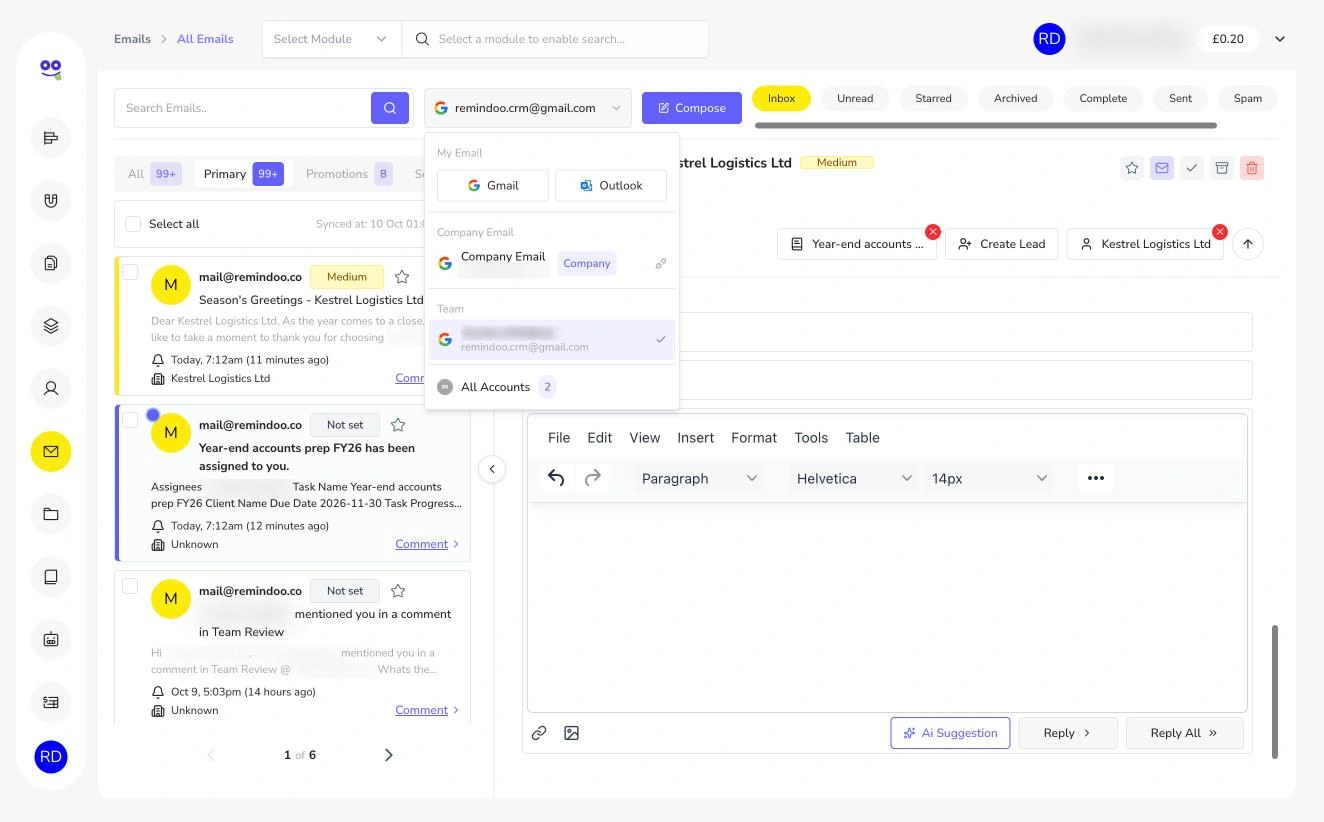Connect a Gmail account
Image resolution: width=1324 pixels, height=822 pixels.
pyautogui.click(x=493, y=185)
